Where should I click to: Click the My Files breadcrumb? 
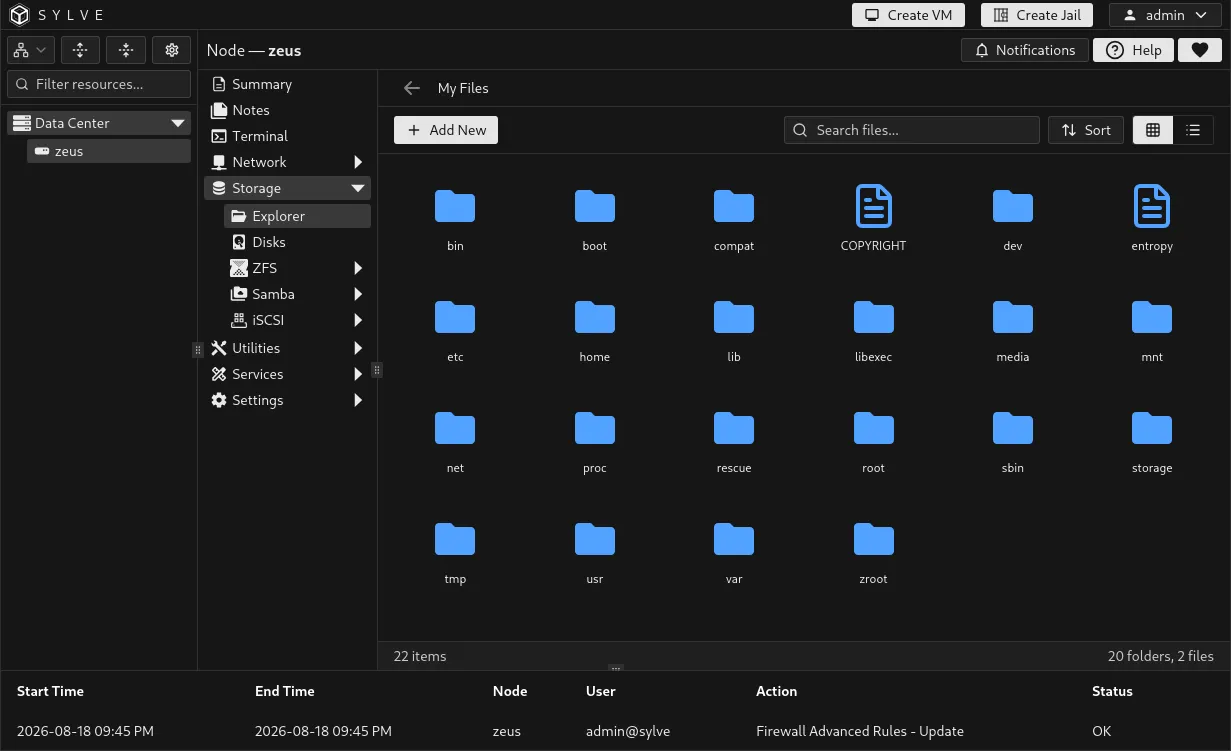pos(463,88)
